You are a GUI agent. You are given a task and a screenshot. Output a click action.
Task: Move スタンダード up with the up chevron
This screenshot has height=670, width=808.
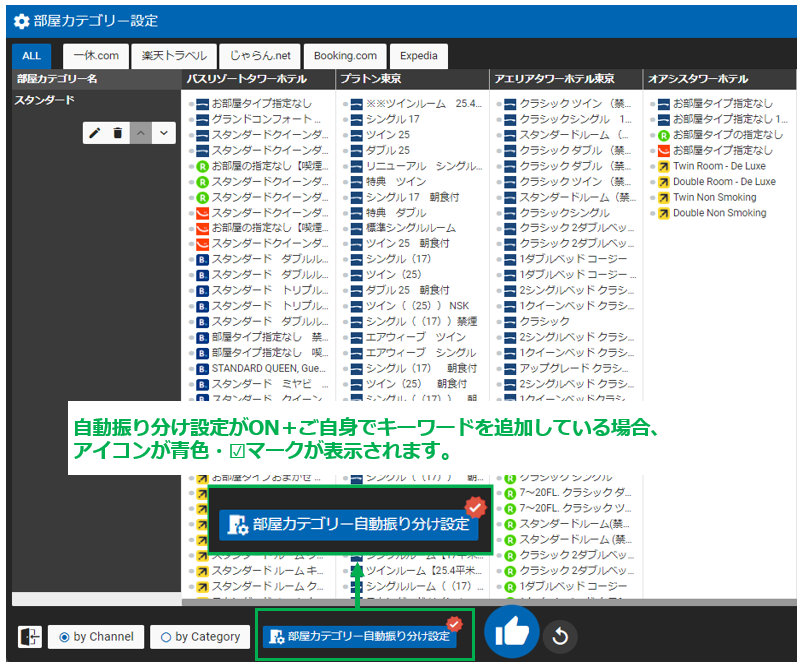pos(141,132)
